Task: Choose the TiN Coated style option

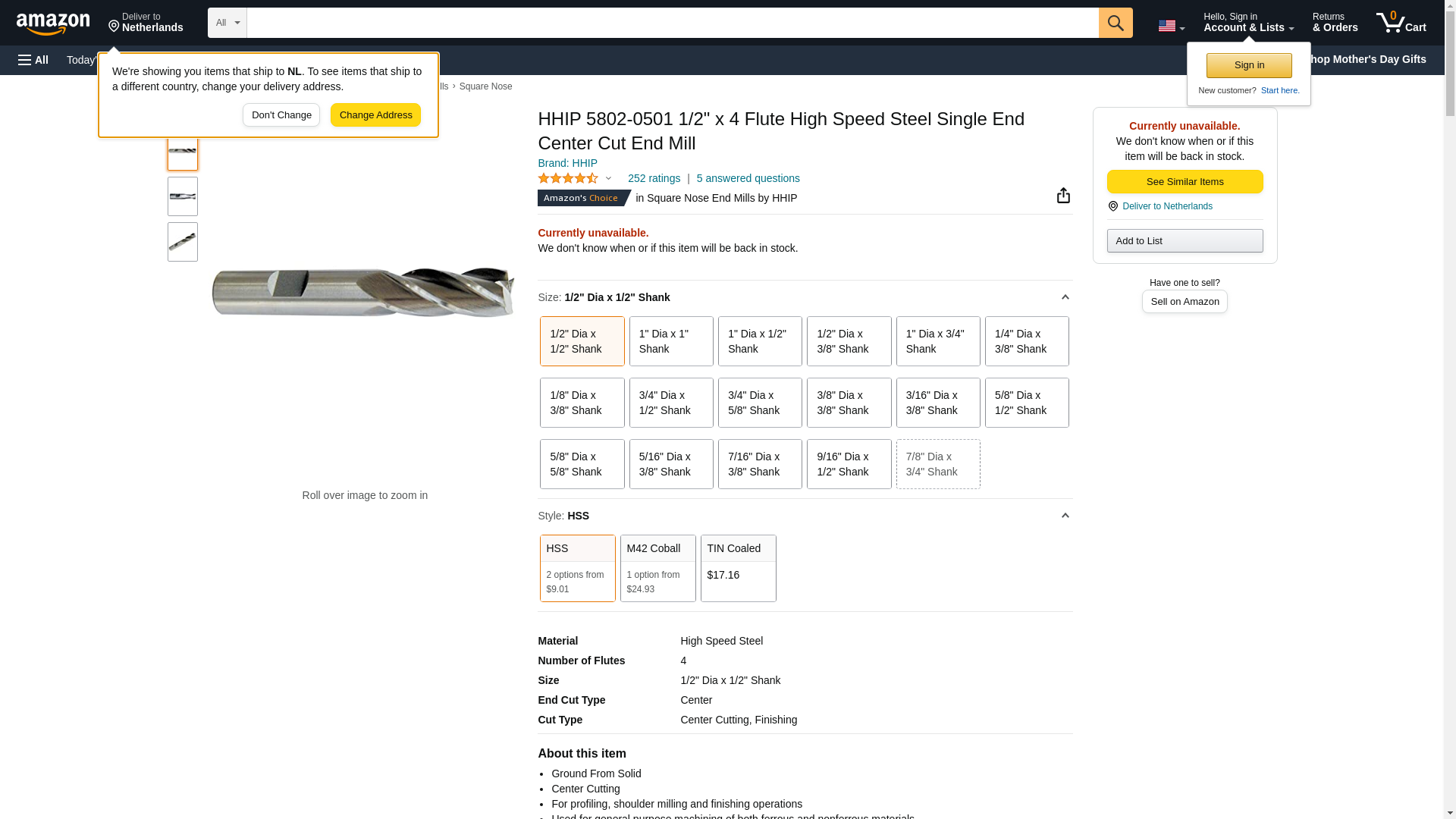Action: click(x=738, y=568)
